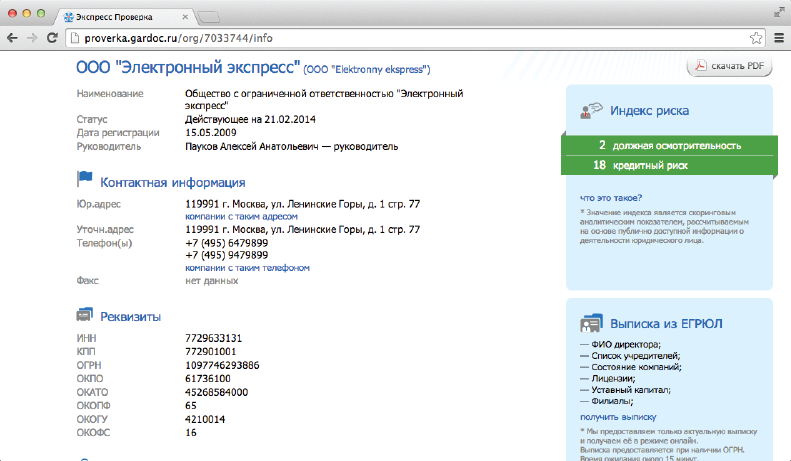The height and width of the screenshot is (461, 791).
Task: Click Факс value нет данных
Action: point(211,281)
